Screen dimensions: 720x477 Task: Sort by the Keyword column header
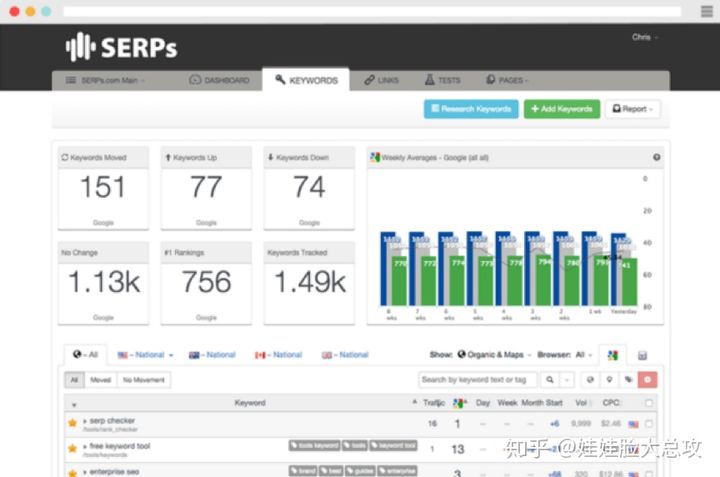(250, 403)
